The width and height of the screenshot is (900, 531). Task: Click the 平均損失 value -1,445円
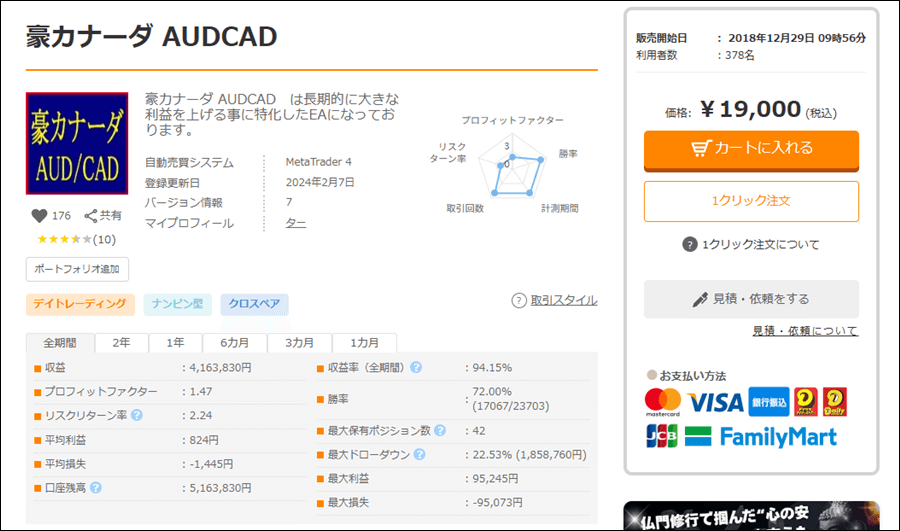[211, 464]
